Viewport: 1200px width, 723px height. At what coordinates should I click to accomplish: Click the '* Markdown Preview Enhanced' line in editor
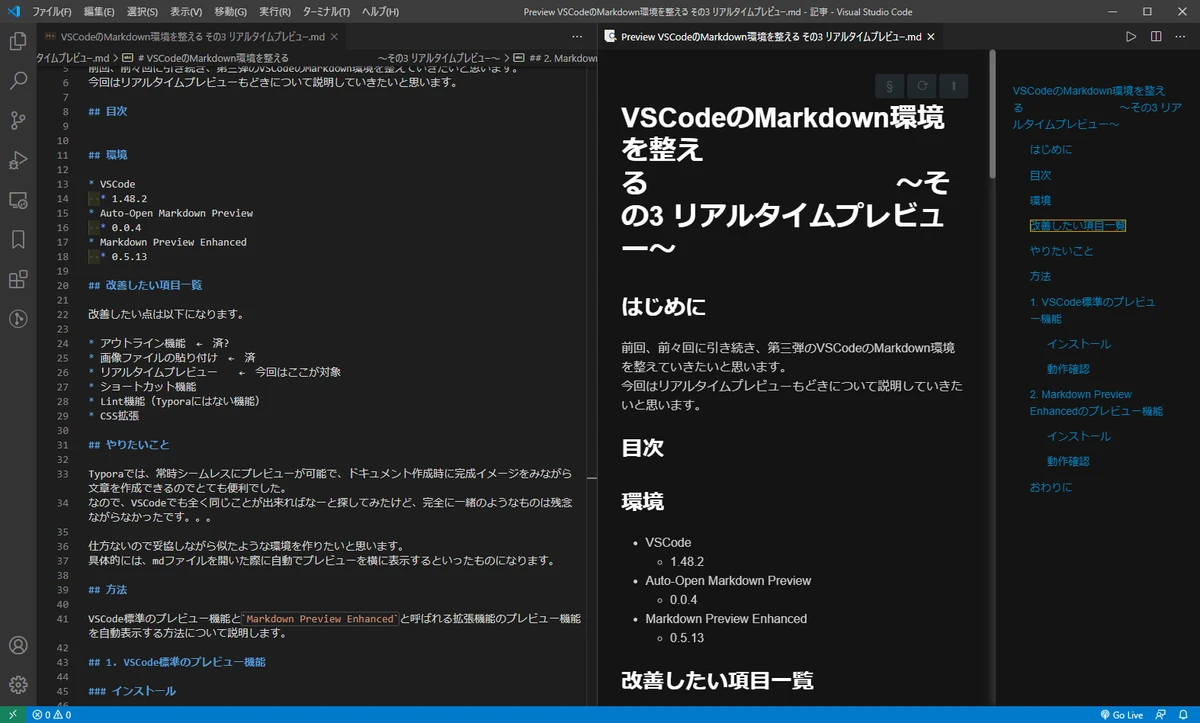[167, 242]
